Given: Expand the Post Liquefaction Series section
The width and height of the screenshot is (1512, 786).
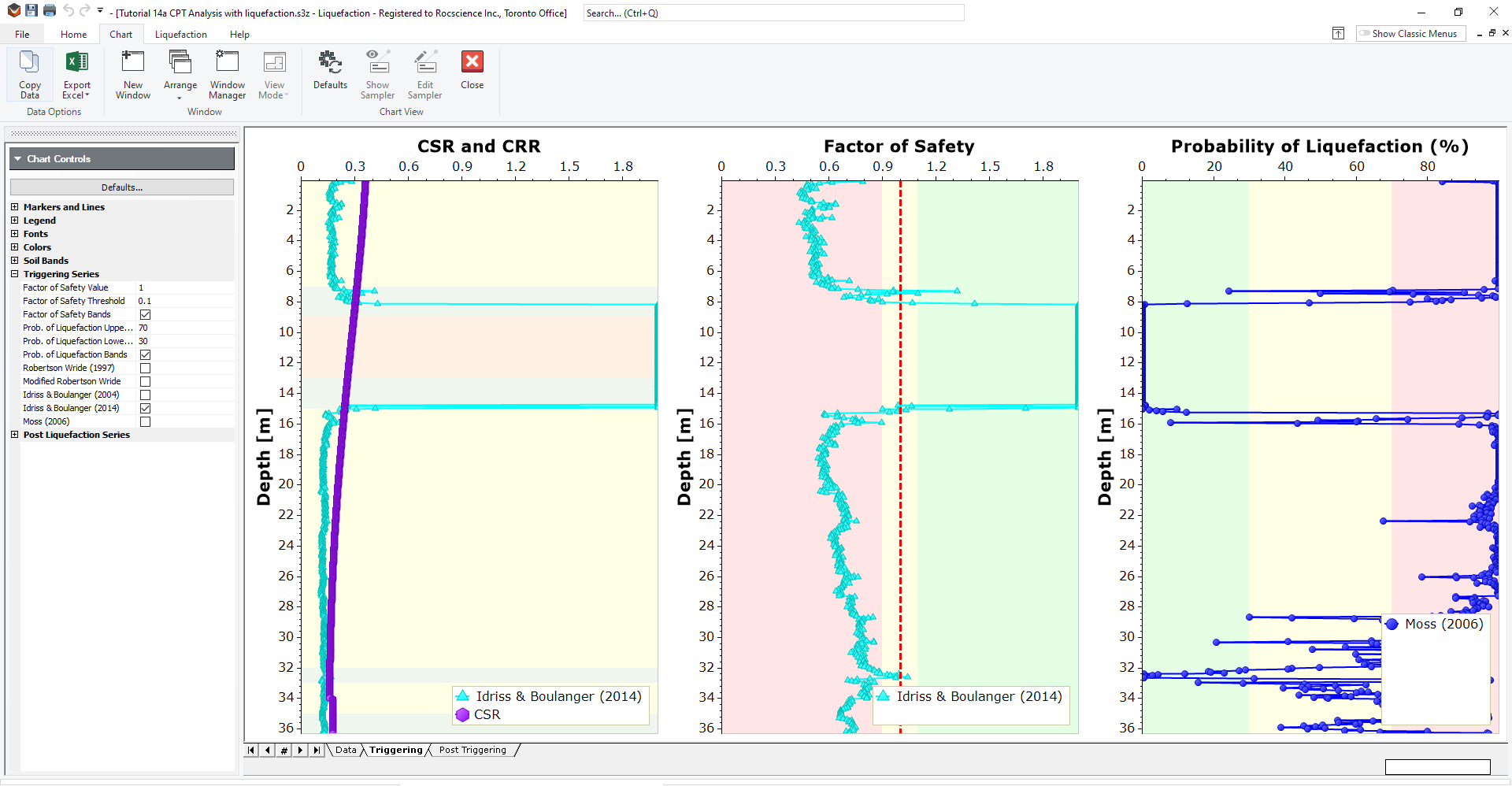Looking at the screenshot, I should pos(14,435).
